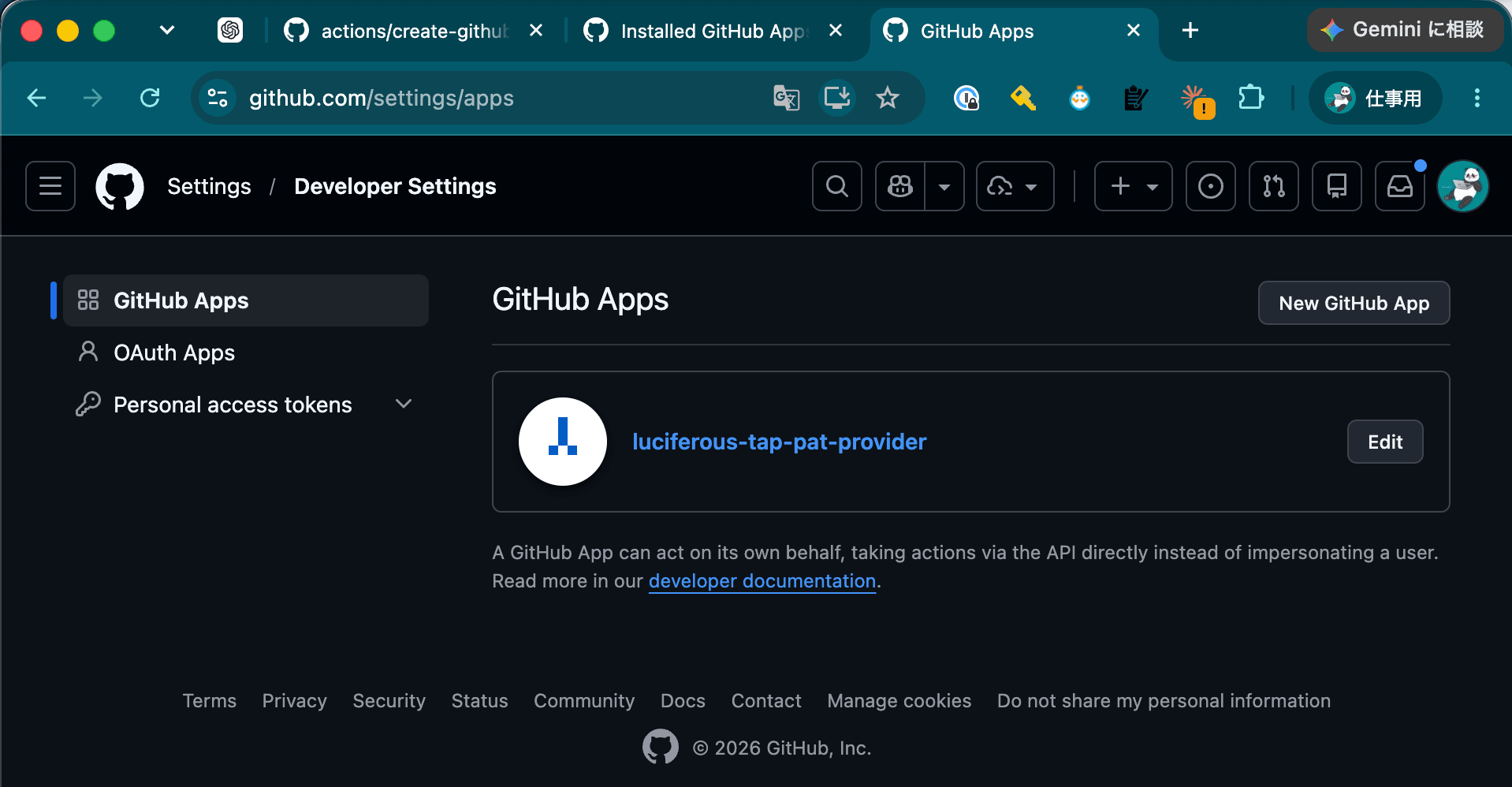Open the orange starburst extension with warning
The image size is (1512, 787).
click(x=1197, y=101)
